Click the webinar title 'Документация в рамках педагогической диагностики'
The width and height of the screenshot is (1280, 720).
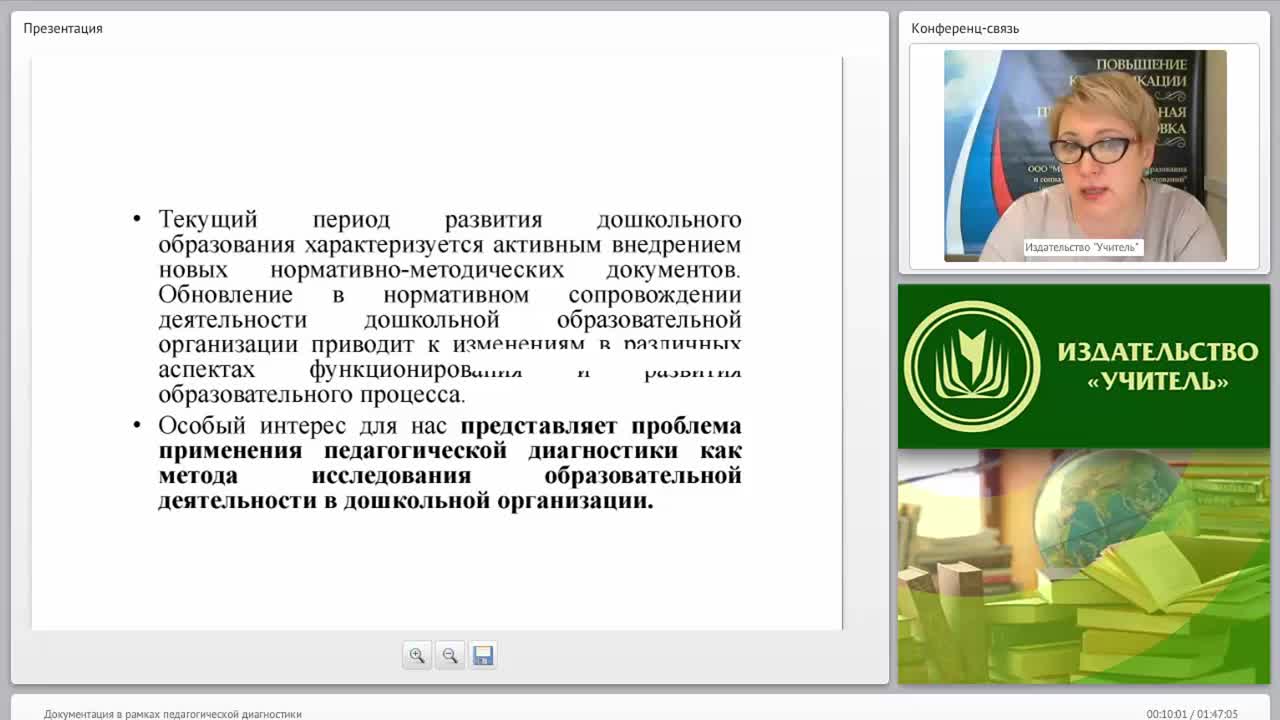(x=173, y=714)
